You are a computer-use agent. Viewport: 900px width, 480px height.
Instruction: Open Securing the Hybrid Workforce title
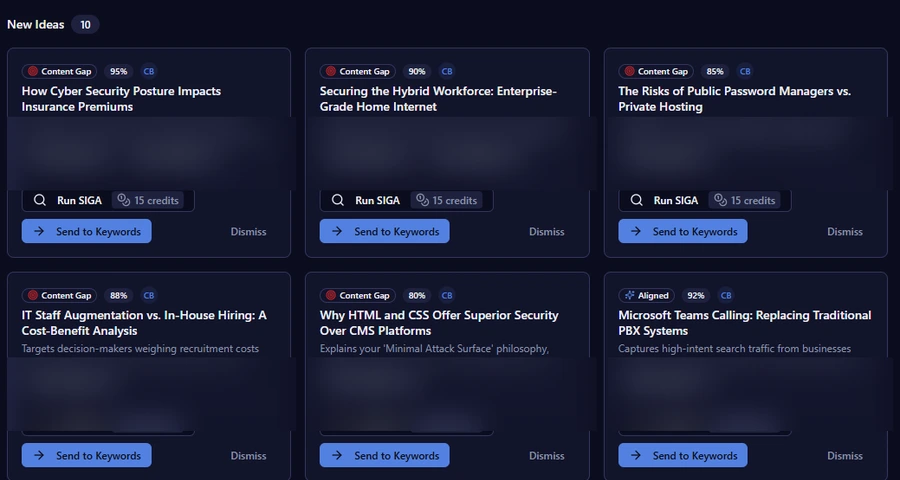pyautogui.click(x=438, y=99)
